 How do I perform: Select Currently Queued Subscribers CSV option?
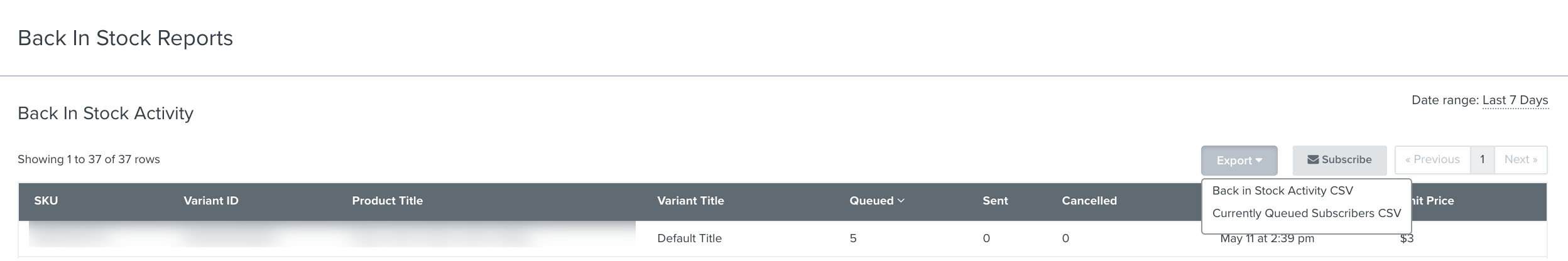coord(1306,213)
